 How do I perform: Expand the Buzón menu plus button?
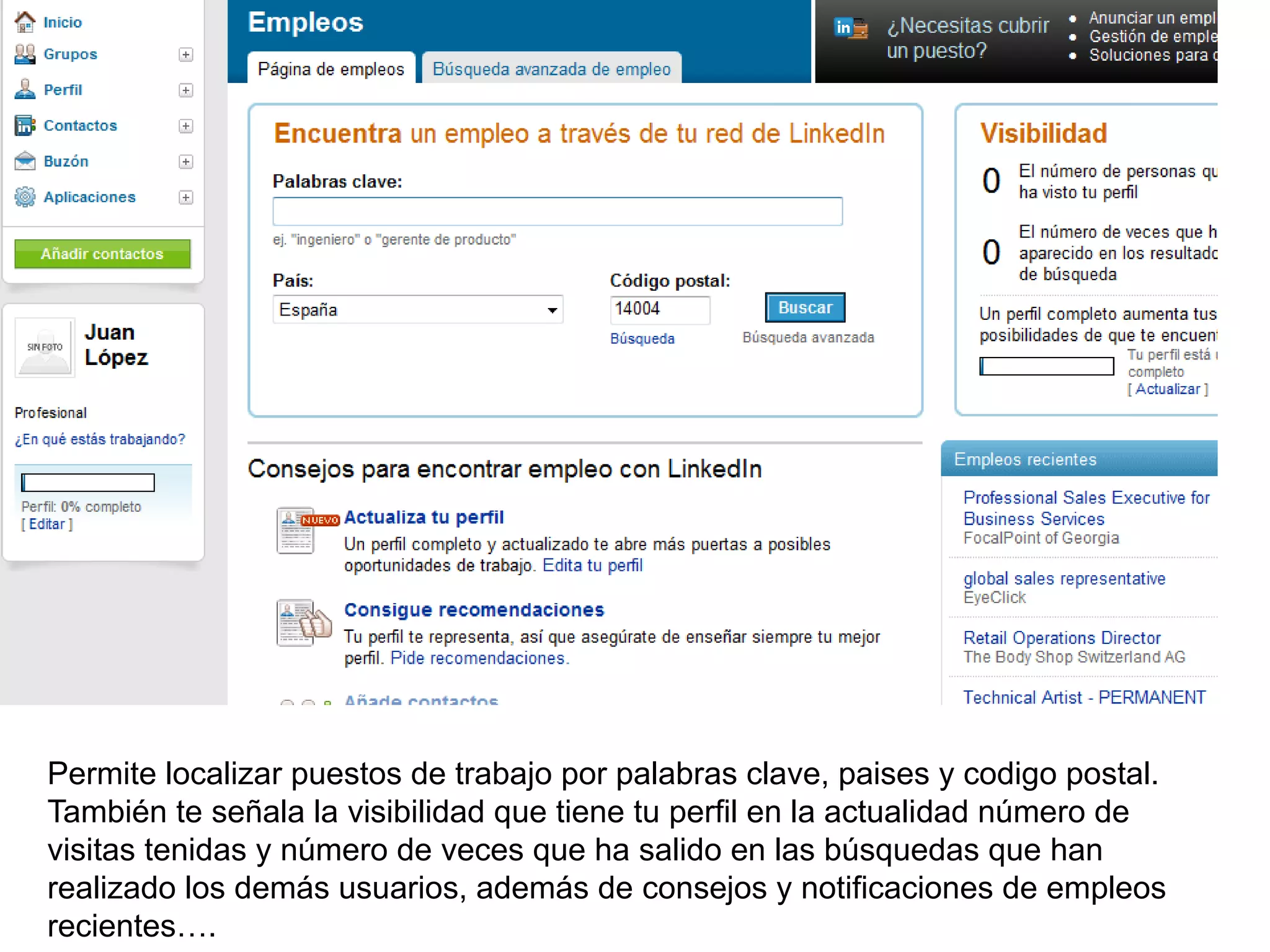185,162
